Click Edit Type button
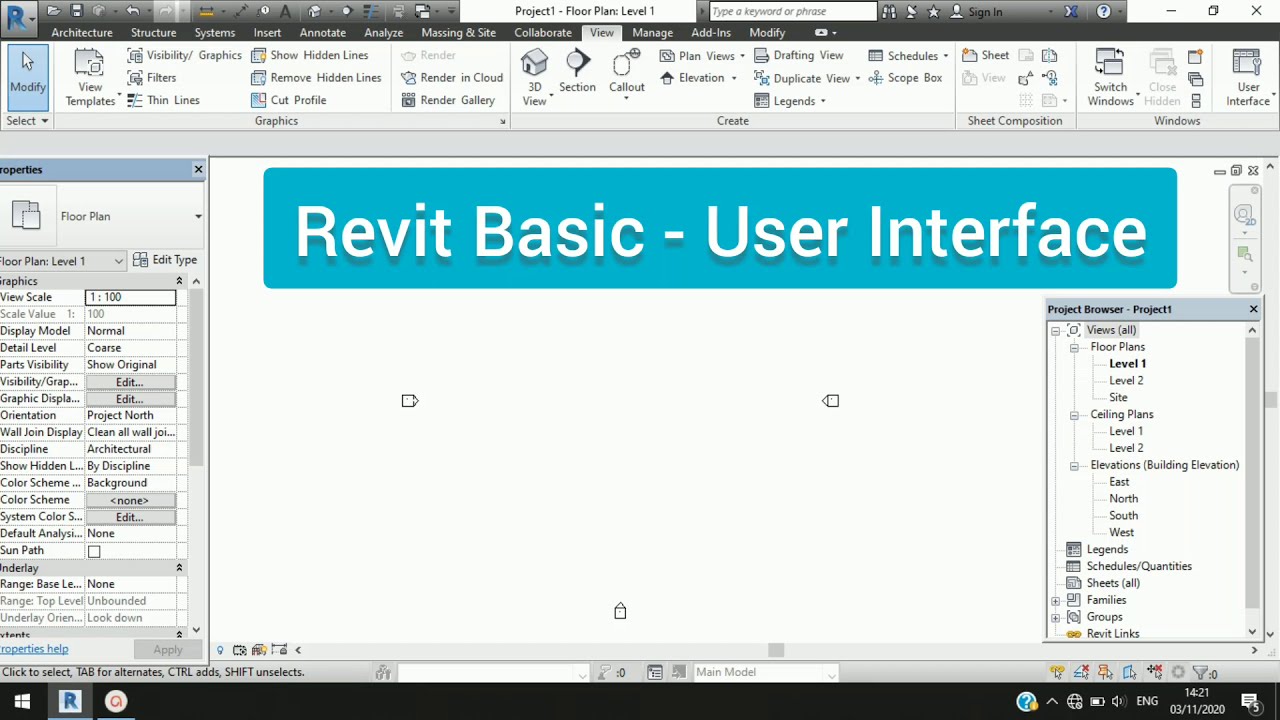This screenshot has height=720, width=1280. coord(165,260)
